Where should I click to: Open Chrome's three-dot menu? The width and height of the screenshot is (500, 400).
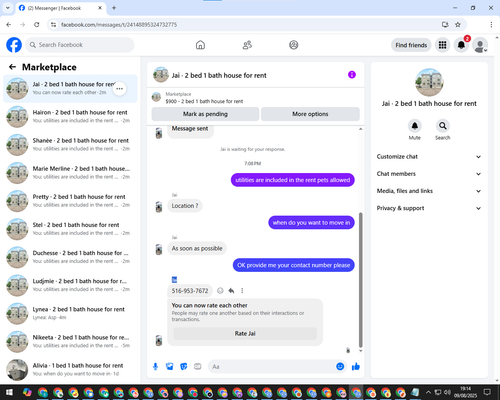pos(491,25)
